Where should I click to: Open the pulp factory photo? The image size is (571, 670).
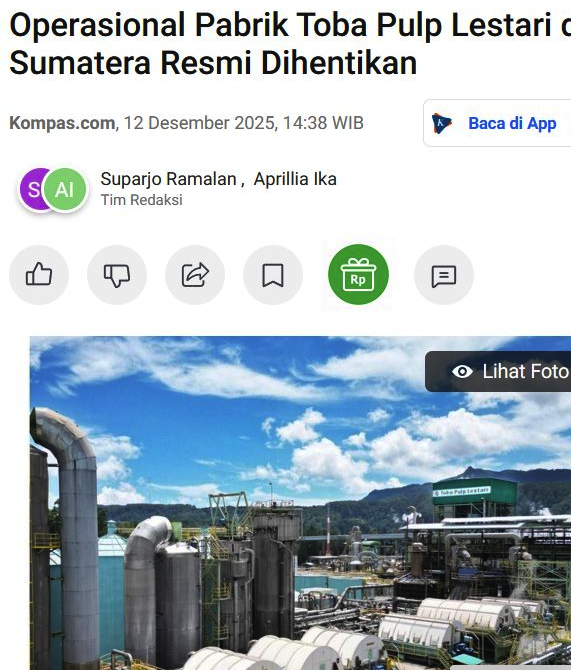pos(300,503)
